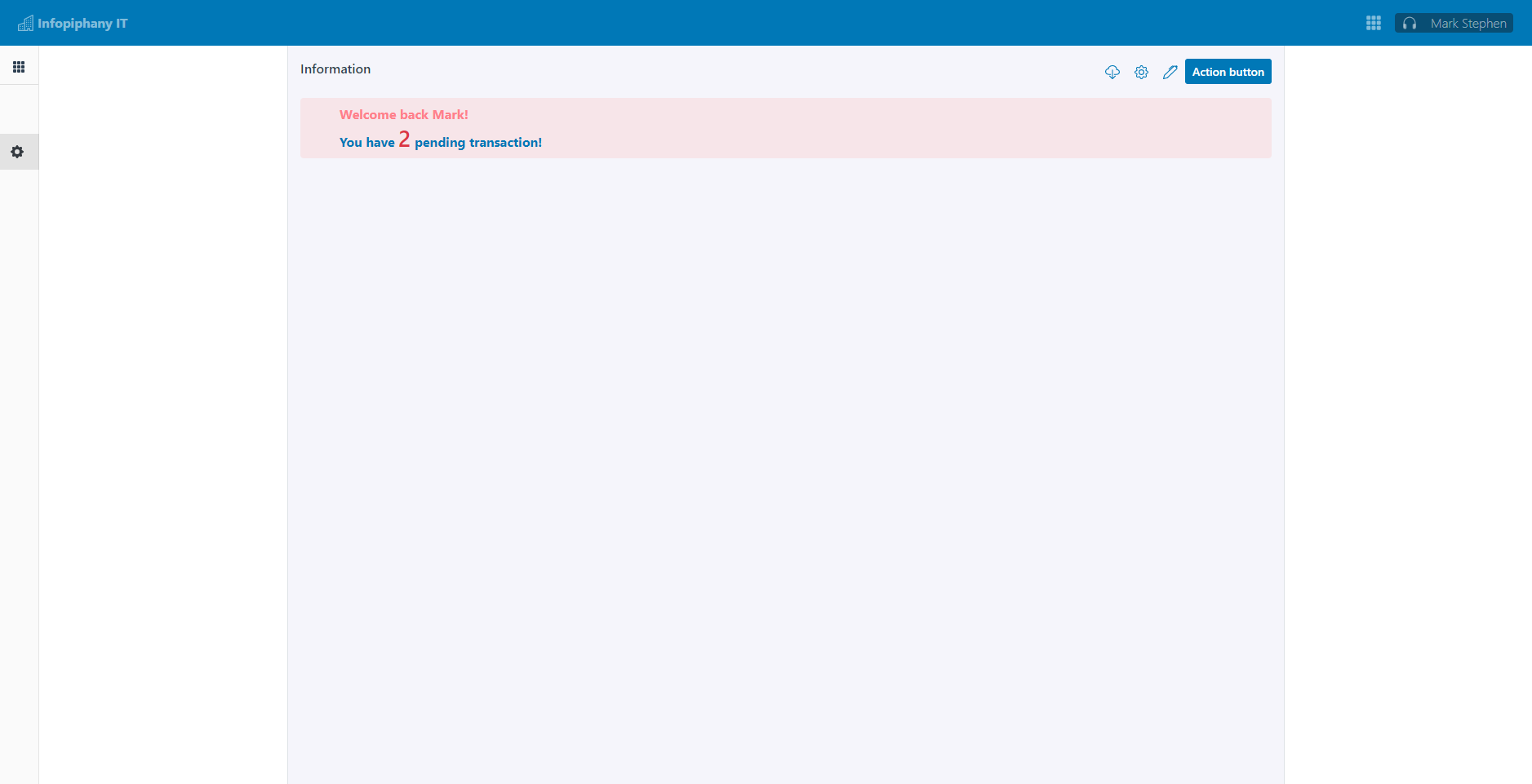
Task: Click the "You have" text in banner
Action: point(366,143)
